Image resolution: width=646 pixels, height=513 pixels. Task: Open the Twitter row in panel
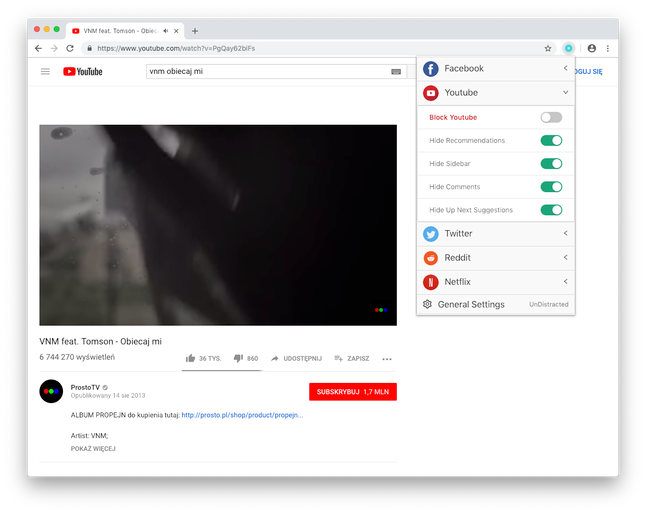coord(496,234)
